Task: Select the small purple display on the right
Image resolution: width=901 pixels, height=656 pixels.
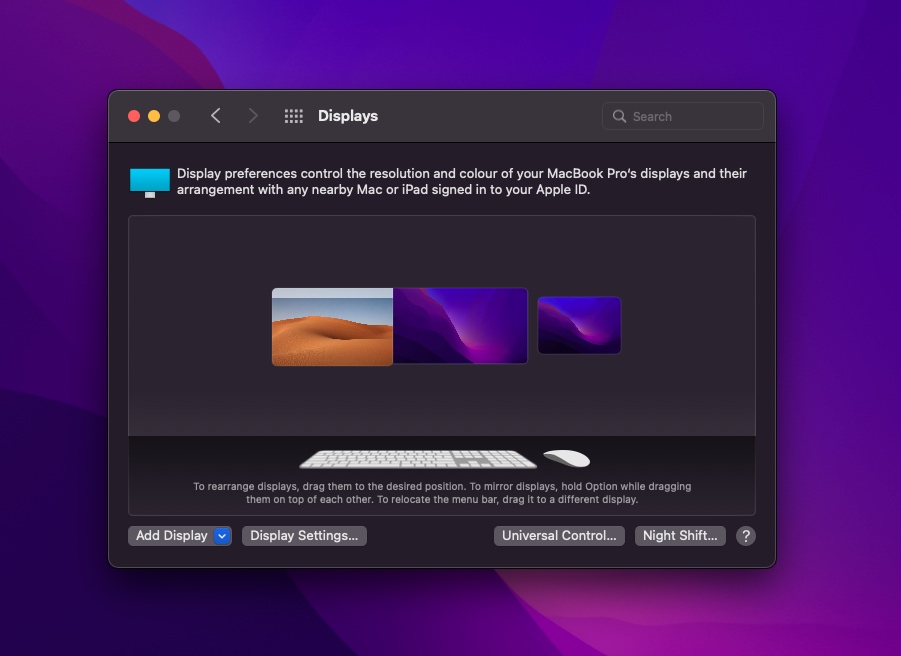Action: [x=579, y=325]
